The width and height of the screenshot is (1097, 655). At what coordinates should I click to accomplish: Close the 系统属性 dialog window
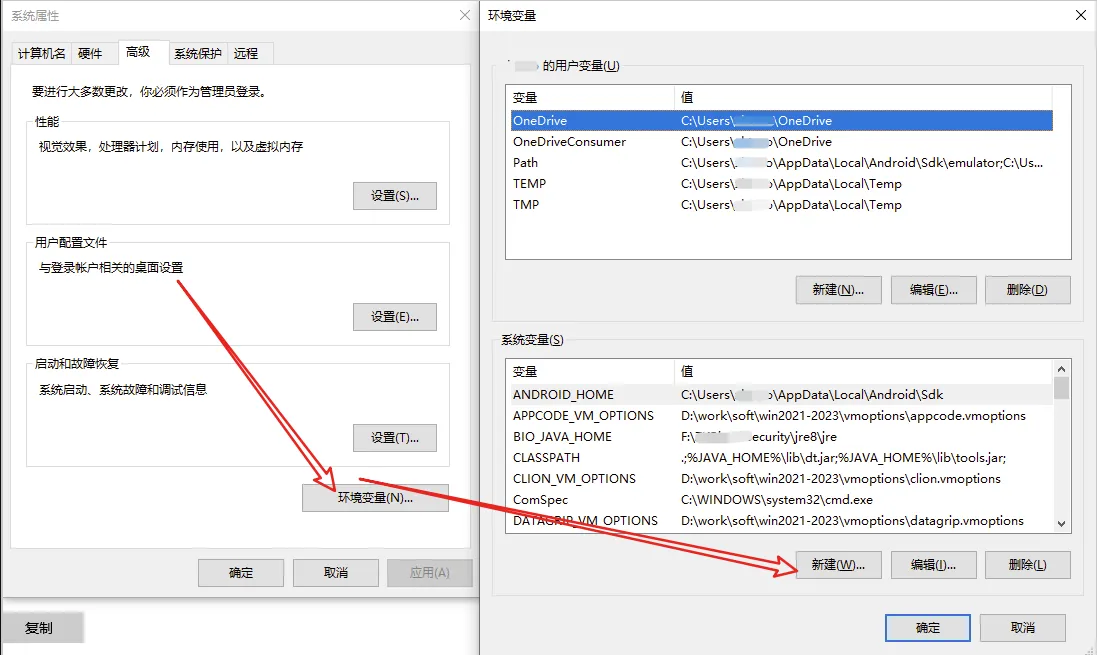pos(464,15)
